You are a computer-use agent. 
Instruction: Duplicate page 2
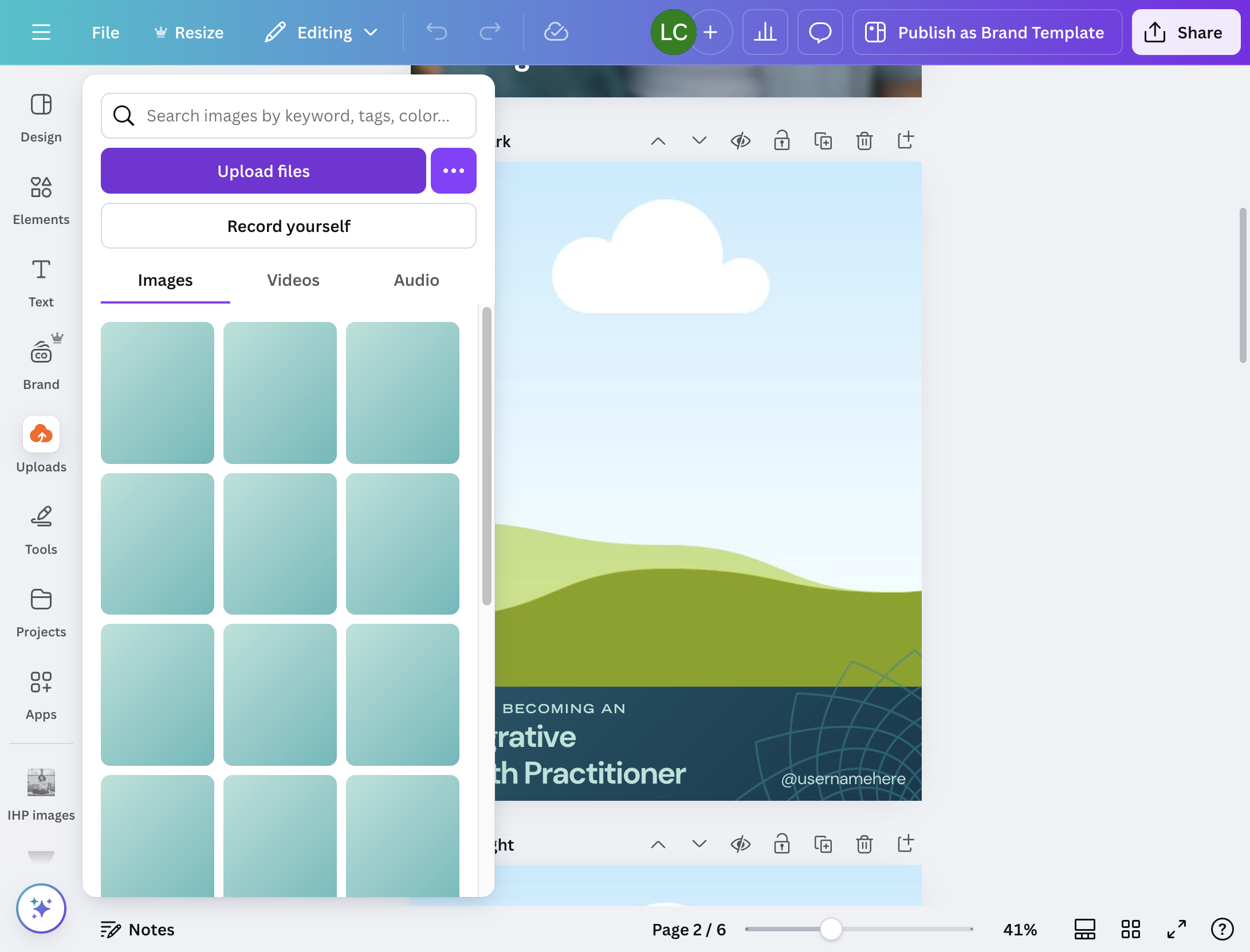pyautogui.click(x=823, y=141)
